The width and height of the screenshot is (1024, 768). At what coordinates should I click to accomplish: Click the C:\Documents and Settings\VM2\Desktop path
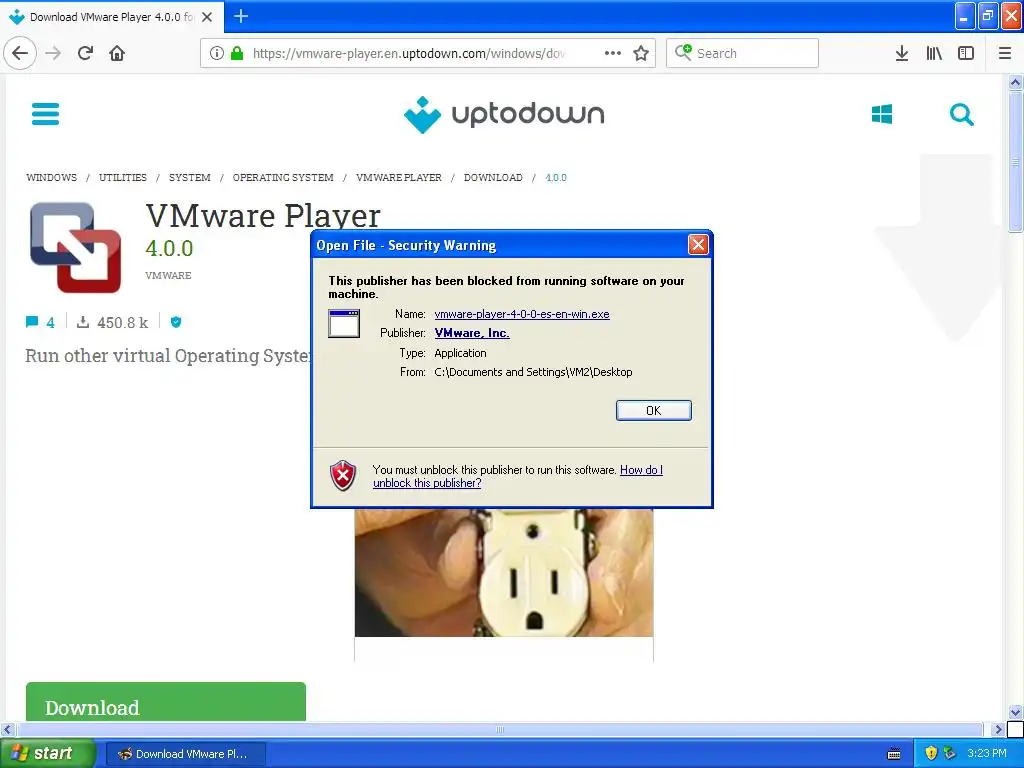pyautogui.click(x=533, y=372)
